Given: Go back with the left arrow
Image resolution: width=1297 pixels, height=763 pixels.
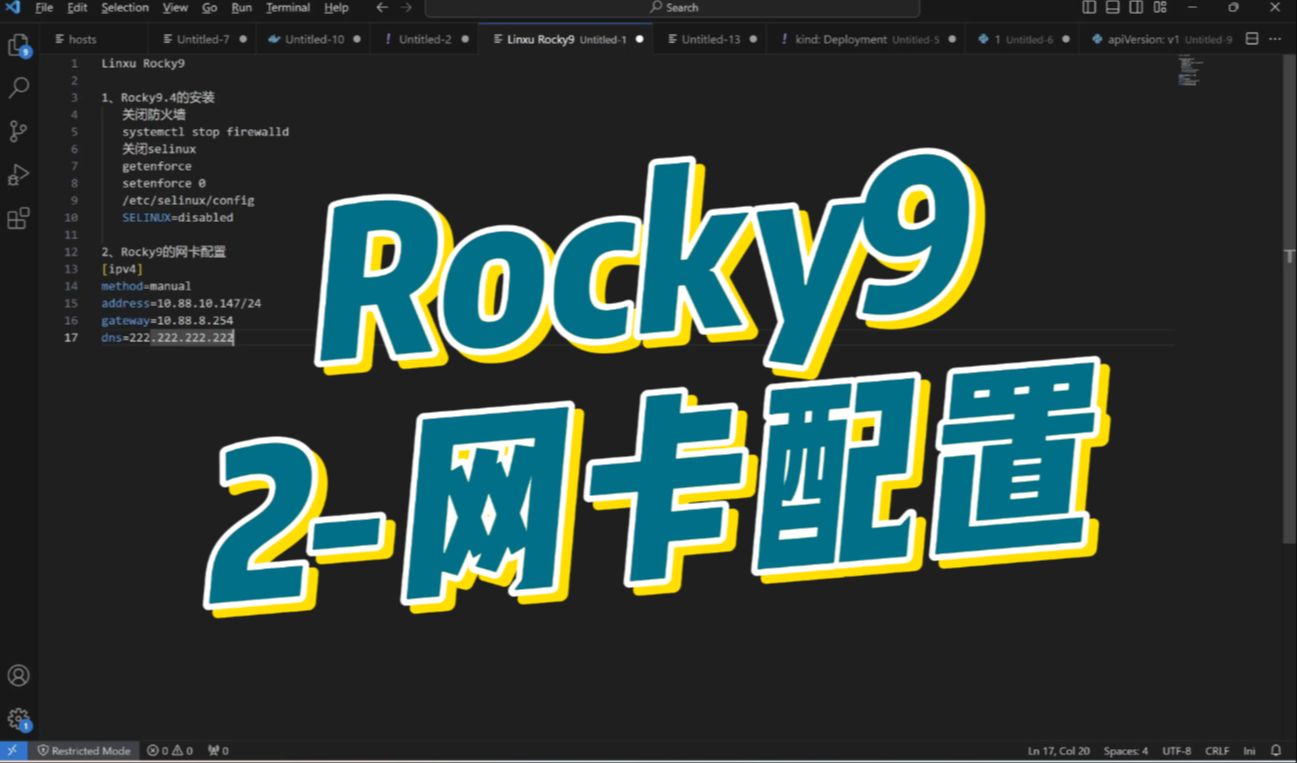Looking at the screenshot, I should click(x=382, y=7).
